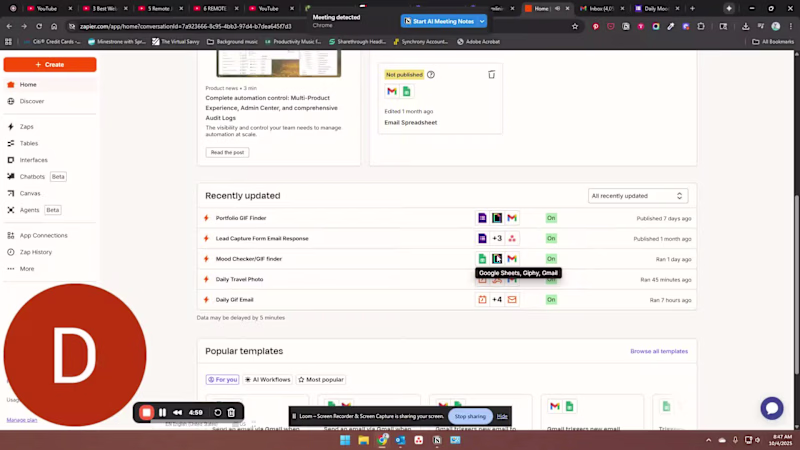Click Google Sheets icon in Mood Checker/GIF finder row

(482, 259)
